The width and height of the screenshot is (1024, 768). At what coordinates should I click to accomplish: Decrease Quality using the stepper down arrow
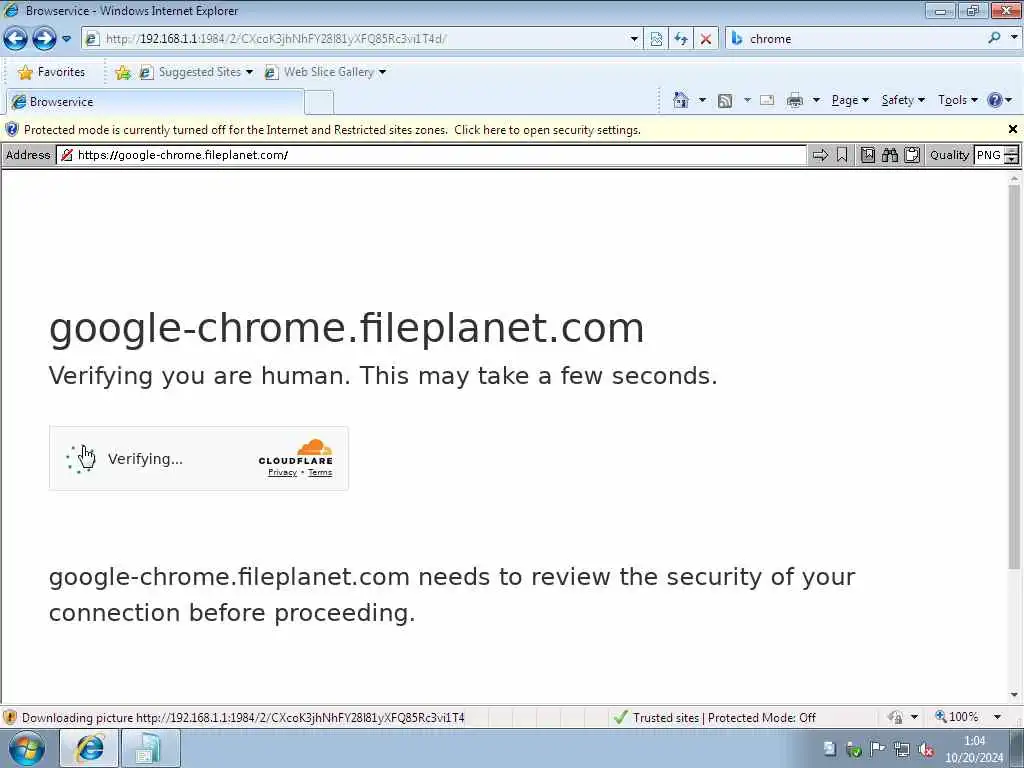pyautogui.click(x=1012, y=159)
